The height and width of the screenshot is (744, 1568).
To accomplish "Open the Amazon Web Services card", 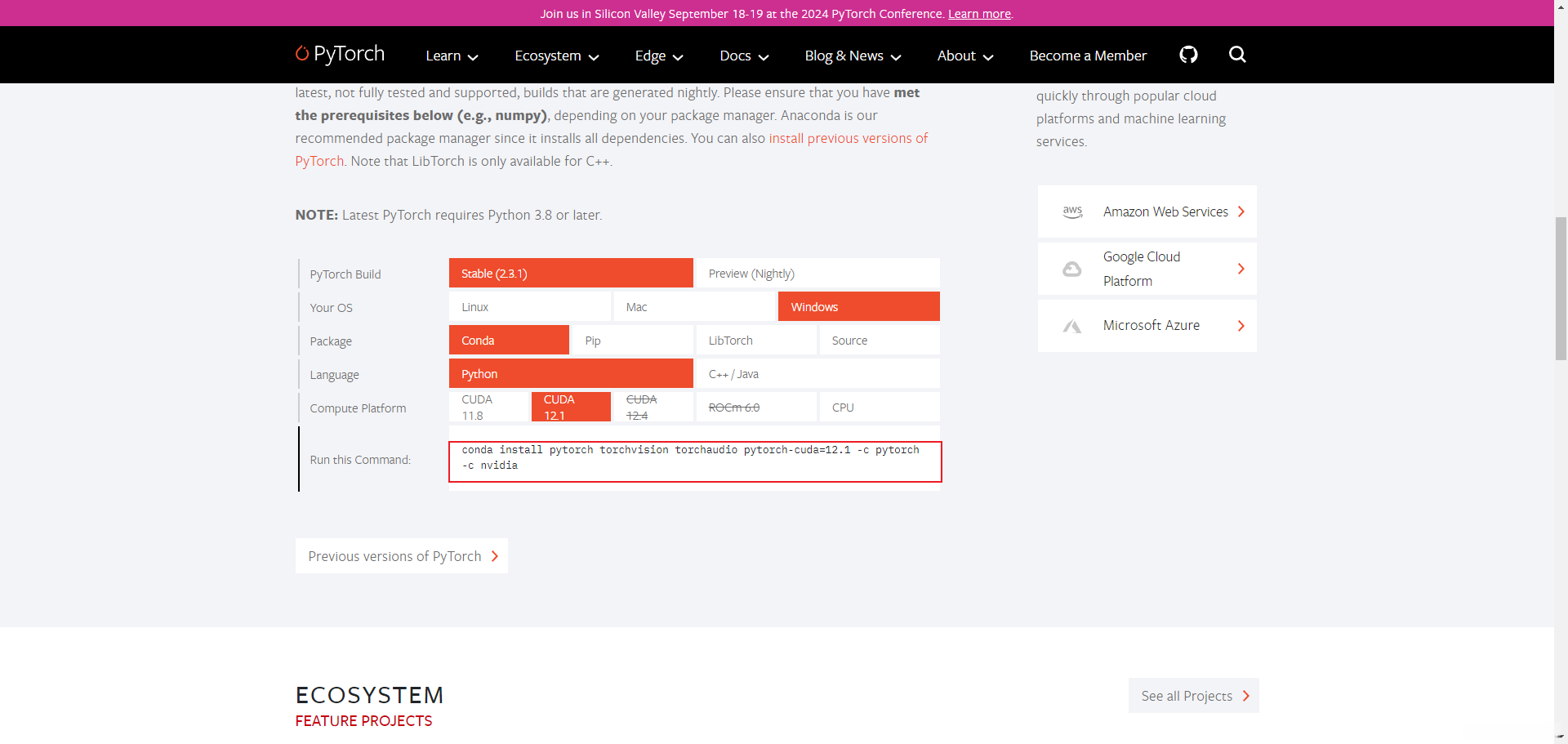I will [1147, 212].
